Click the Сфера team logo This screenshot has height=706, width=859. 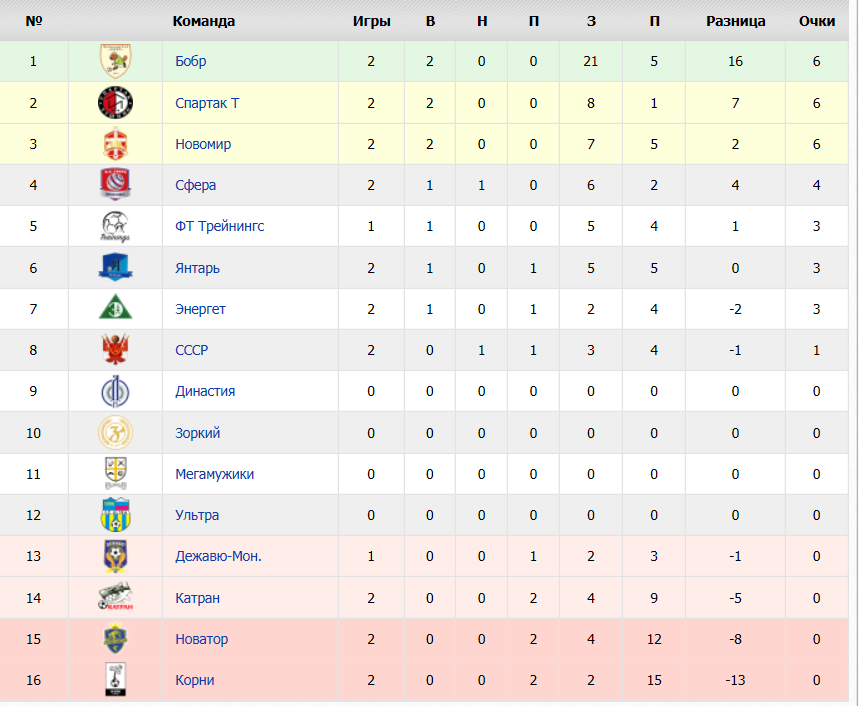[116, 185]
